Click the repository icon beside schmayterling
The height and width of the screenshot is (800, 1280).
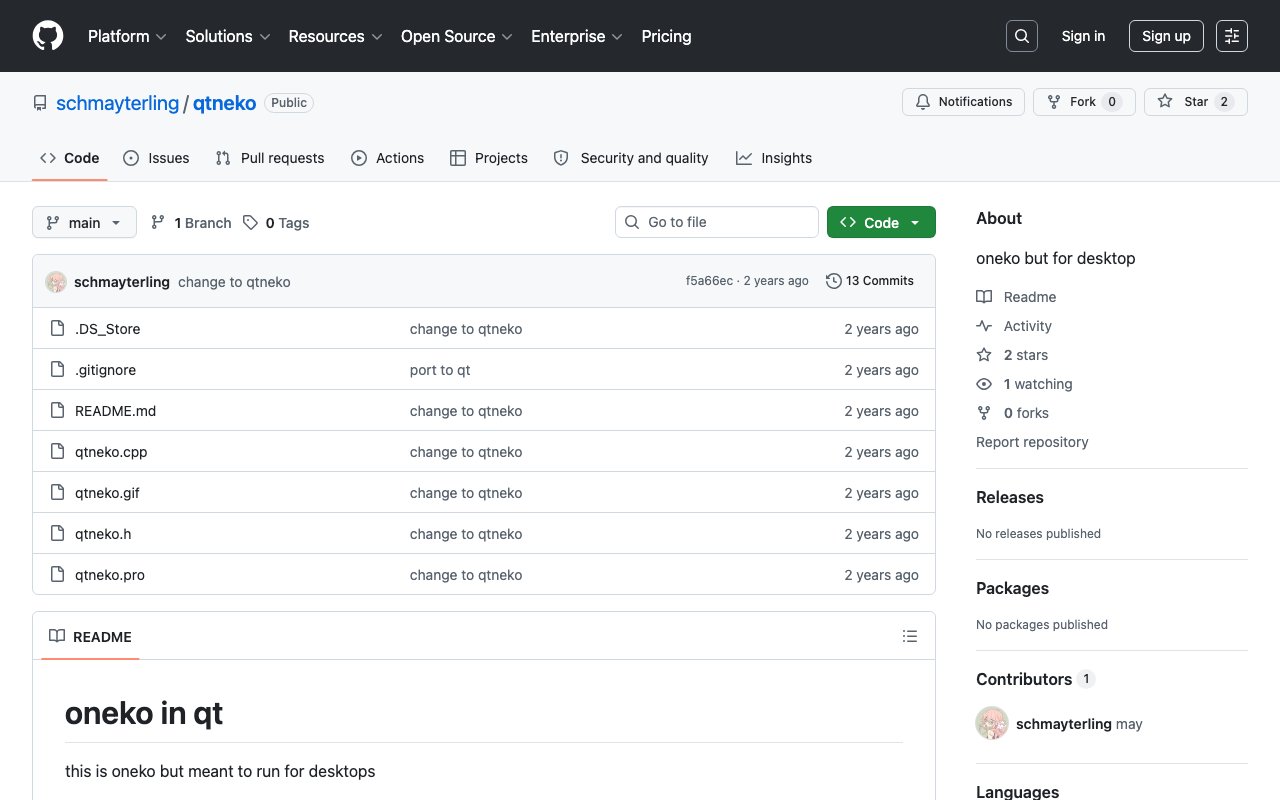[x=40, y=103]
